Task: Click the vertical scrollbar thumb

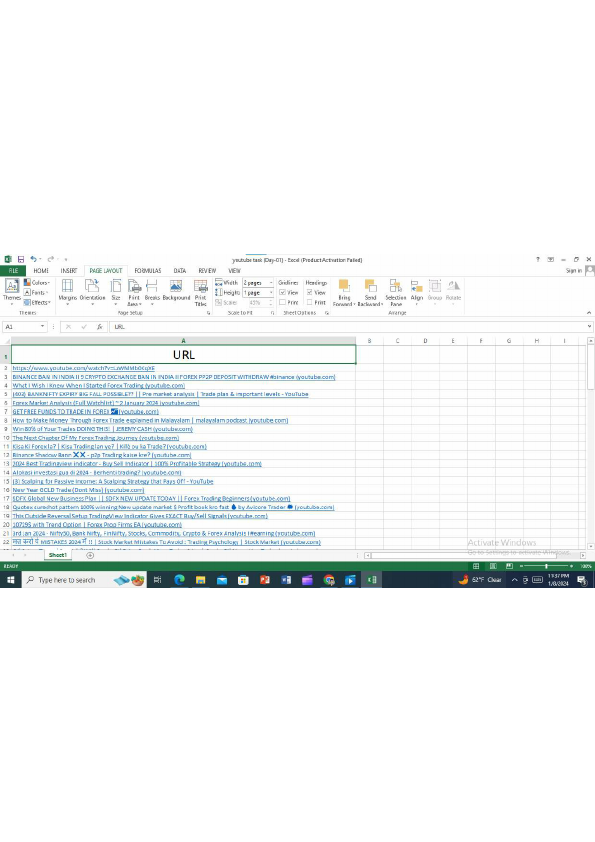Action: click(591, 368)
